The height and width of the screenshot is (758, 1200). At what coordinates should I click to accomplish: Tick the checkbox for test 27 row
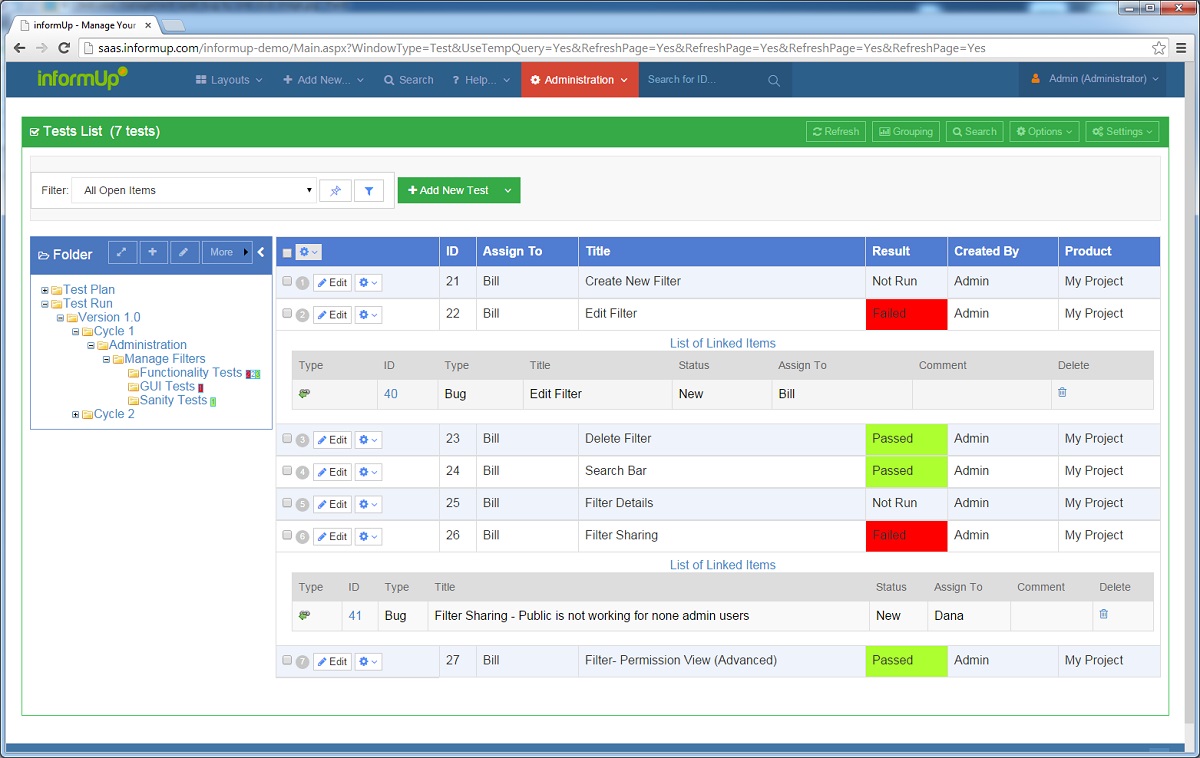click(287, 661)
